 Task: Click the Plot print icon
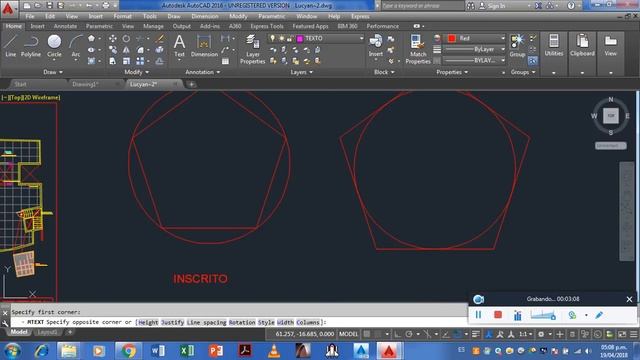[x=106, y=6]
